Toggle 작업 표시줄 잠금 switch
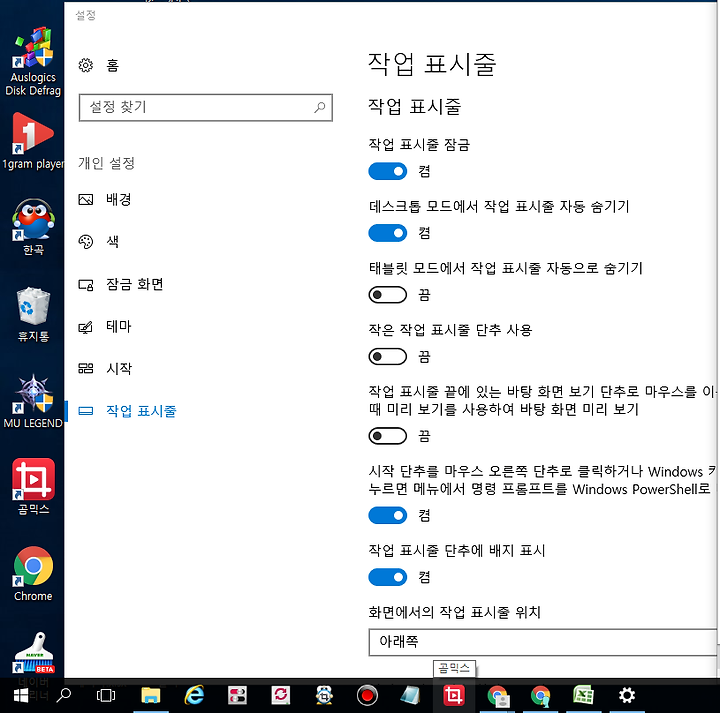This screenshot has width=720, height=713. coord(388,171)
